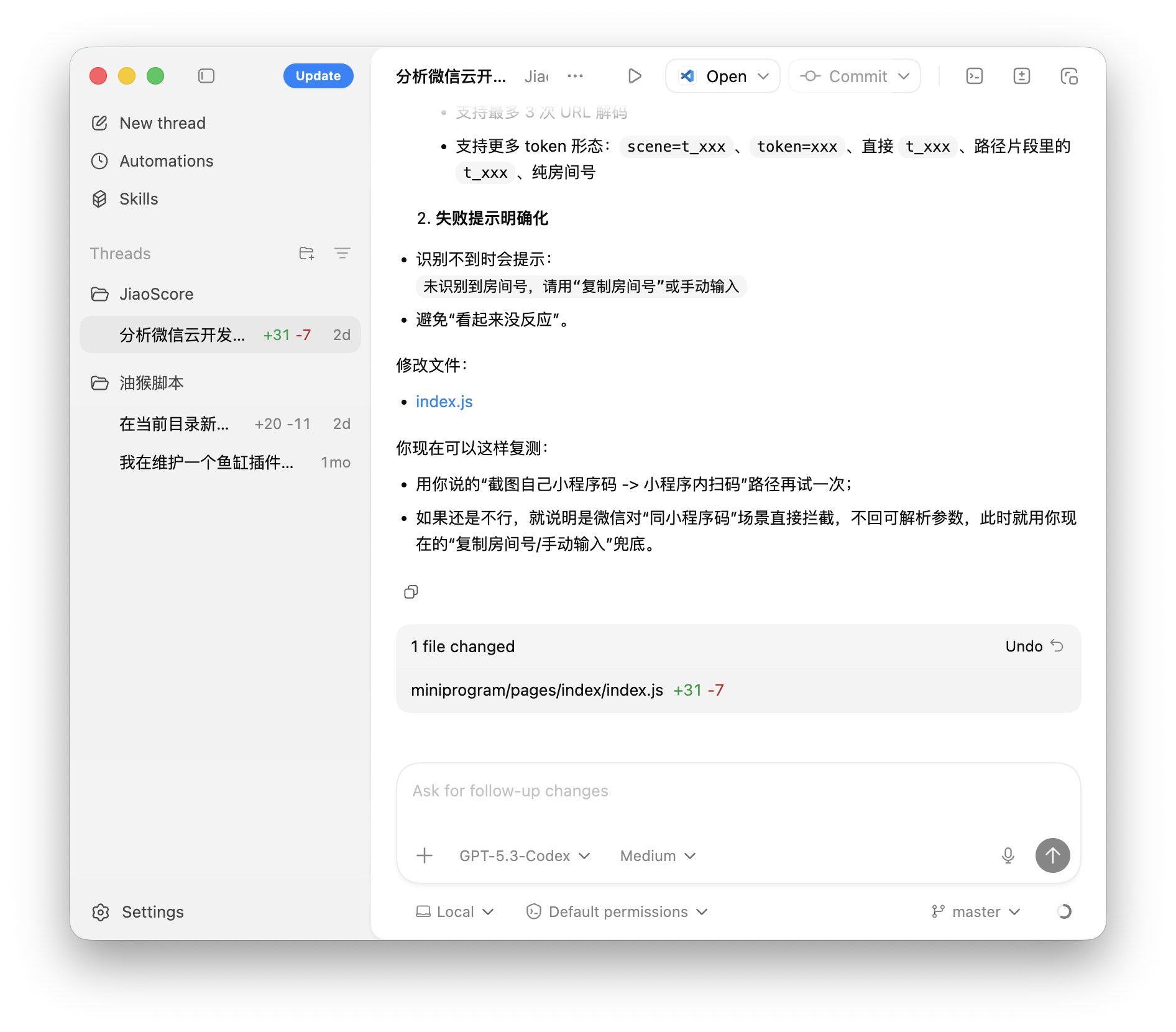Viewport: 1176px width, 1032px height.
Task: Click the filter threads icon
Action: [x=342, y=253]
